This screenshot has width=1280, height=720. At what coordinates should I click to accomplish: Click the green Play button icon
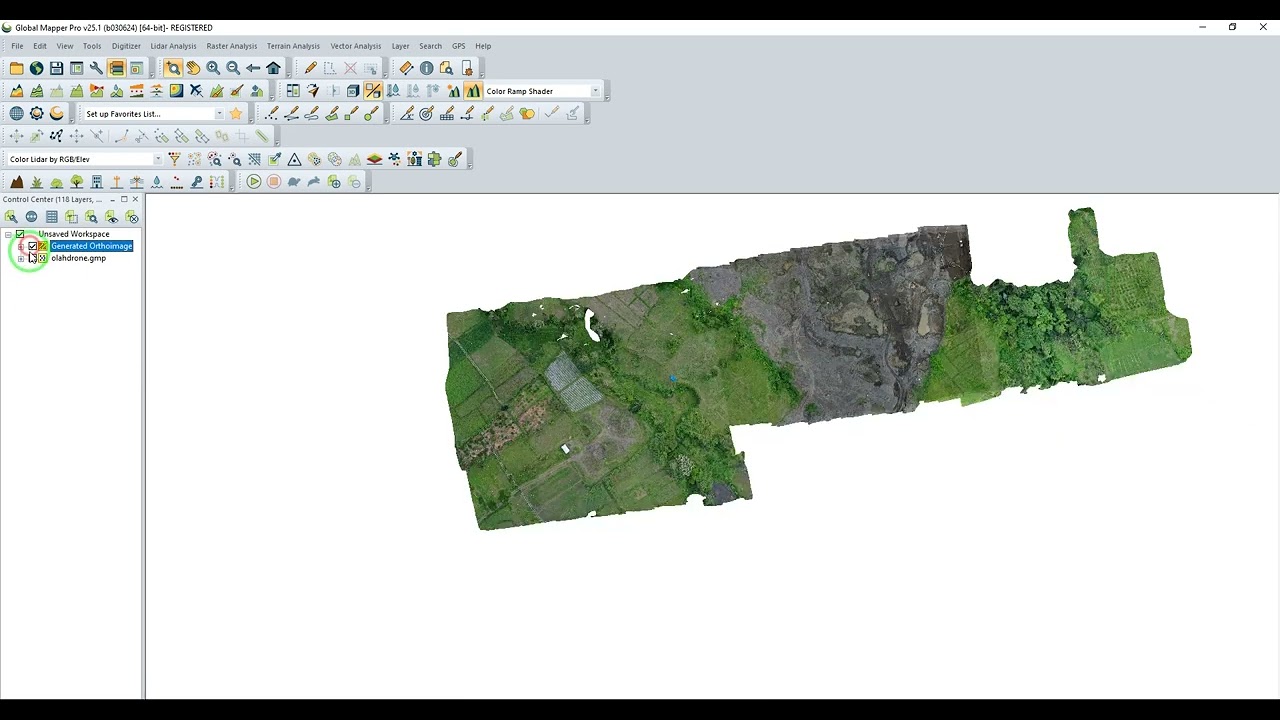point(254,182)
